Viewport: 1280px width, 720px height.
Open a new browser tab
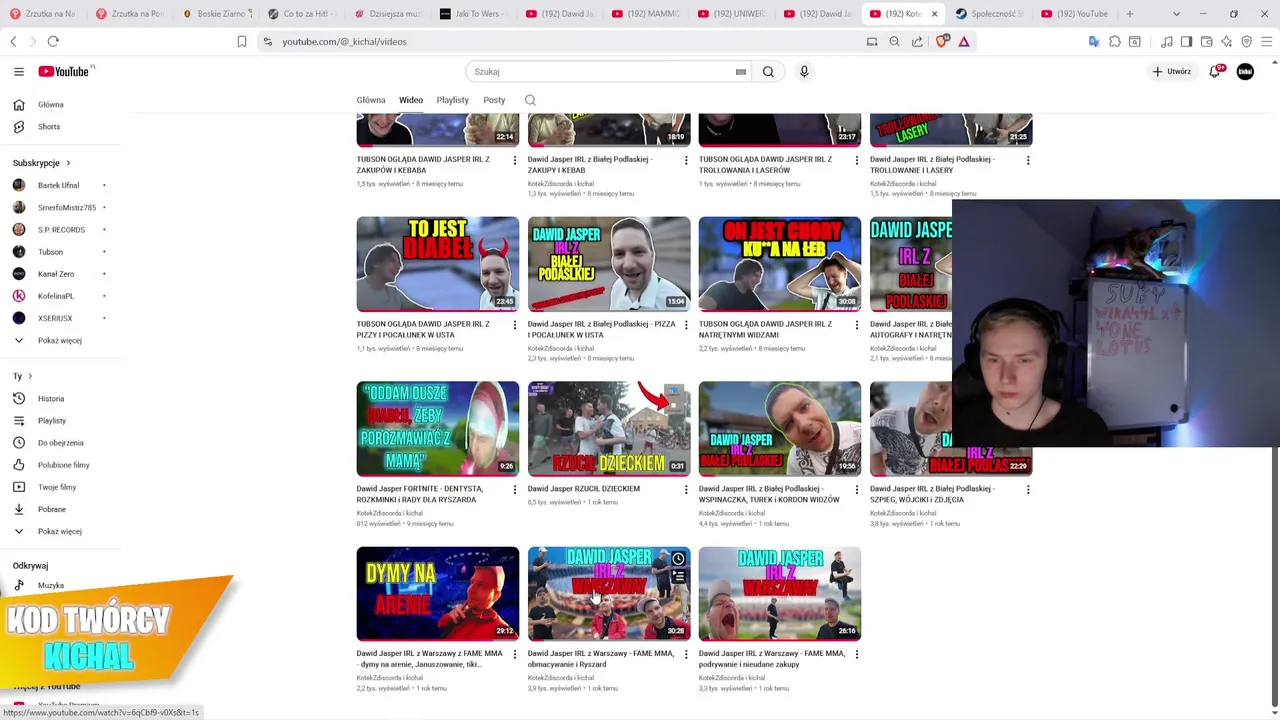(1130, 14)
